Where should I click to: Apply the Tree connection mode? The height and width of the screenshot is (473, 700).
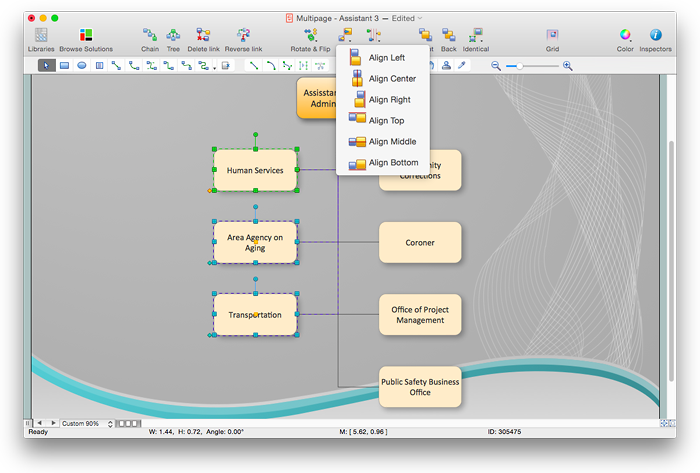(173, 40)
